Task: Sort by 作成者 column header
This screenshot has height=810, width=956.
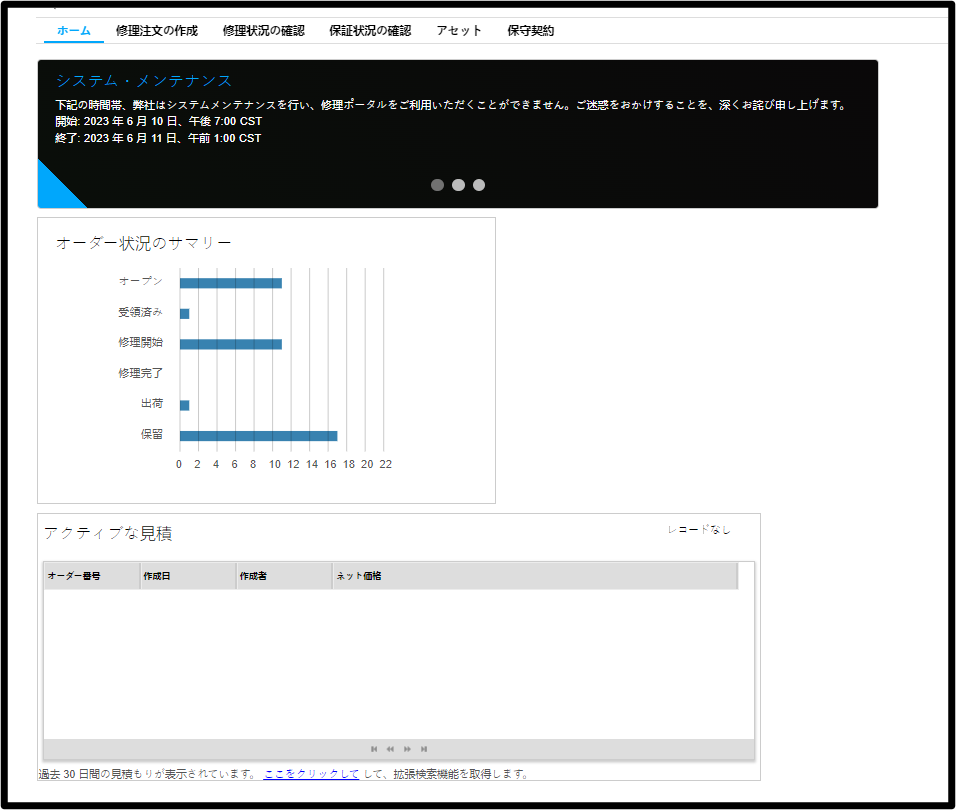Action: pyautogui.click(x=285, y=576)
